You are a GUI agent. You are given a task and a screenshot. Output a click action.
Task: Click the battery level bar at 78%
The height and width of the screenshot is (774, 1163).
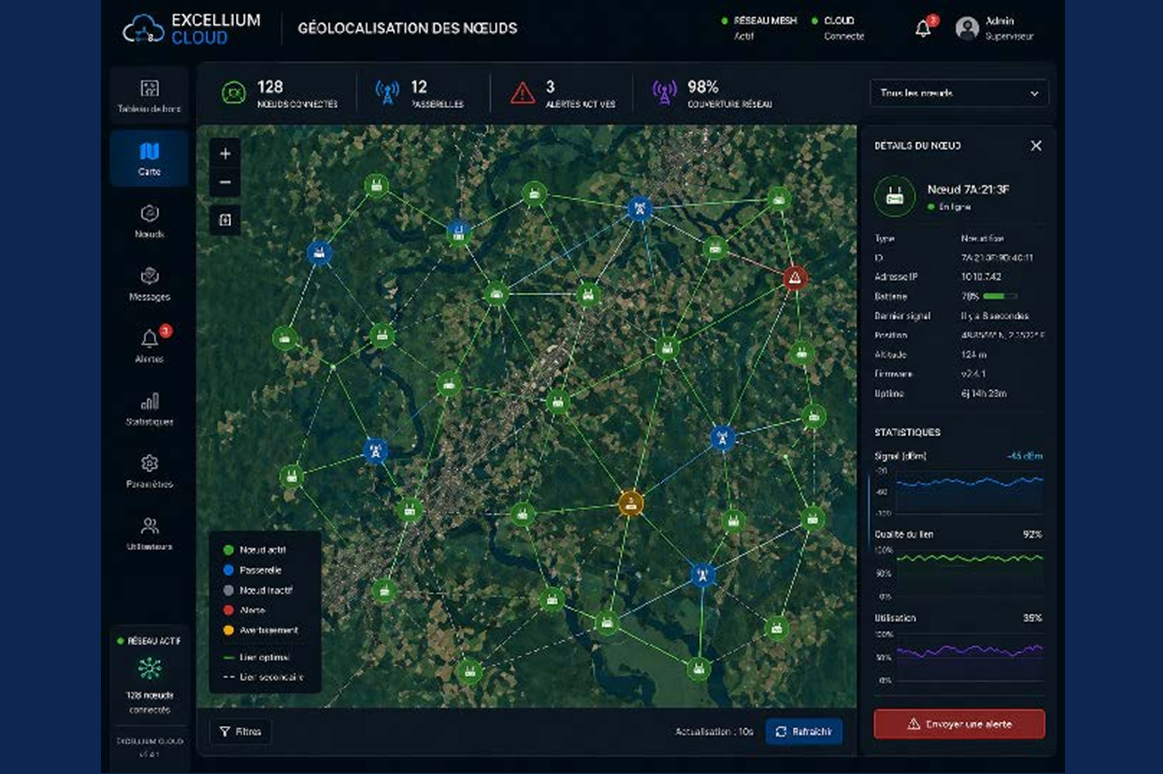(1000, 297)
